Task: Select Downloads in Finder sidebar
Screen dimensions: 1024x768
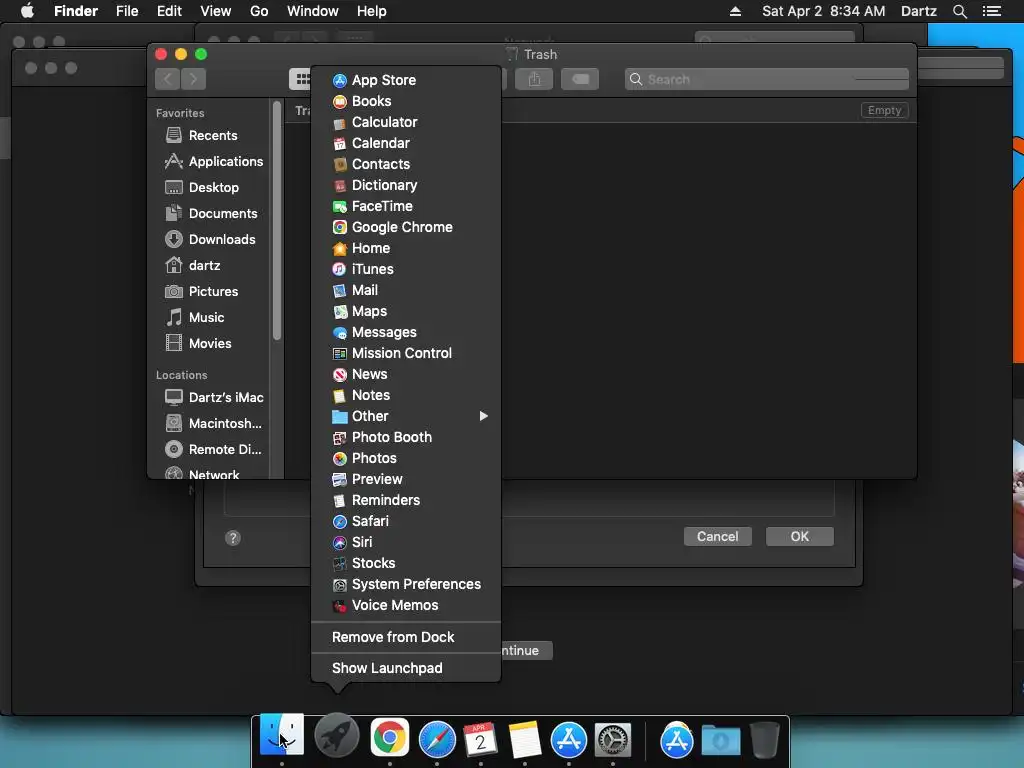Action: (212, 239)
